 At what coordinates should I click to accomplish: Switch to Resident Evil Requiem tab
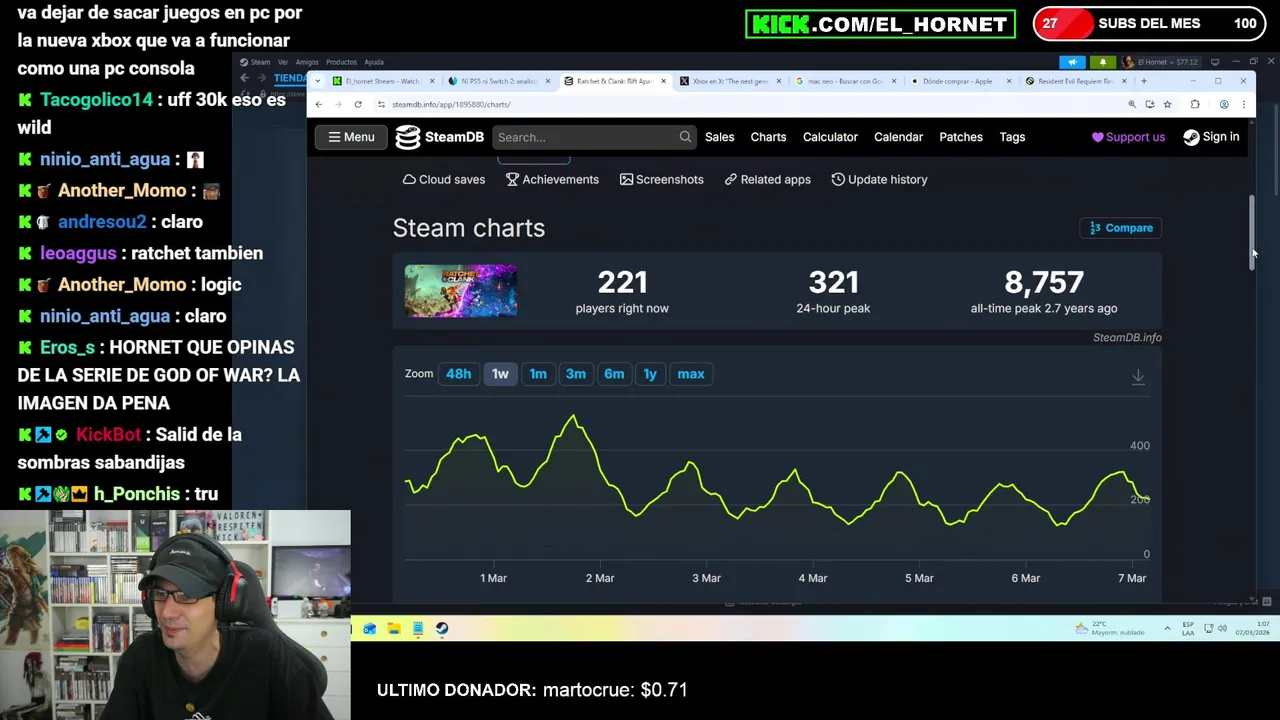(1075, 81)
